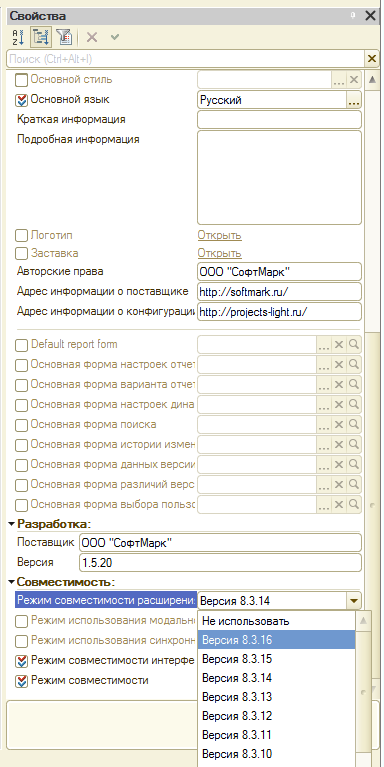Edit the Краткая информация field
The height and width of the screenshot is (767, 384).
[x=279, y=120]
